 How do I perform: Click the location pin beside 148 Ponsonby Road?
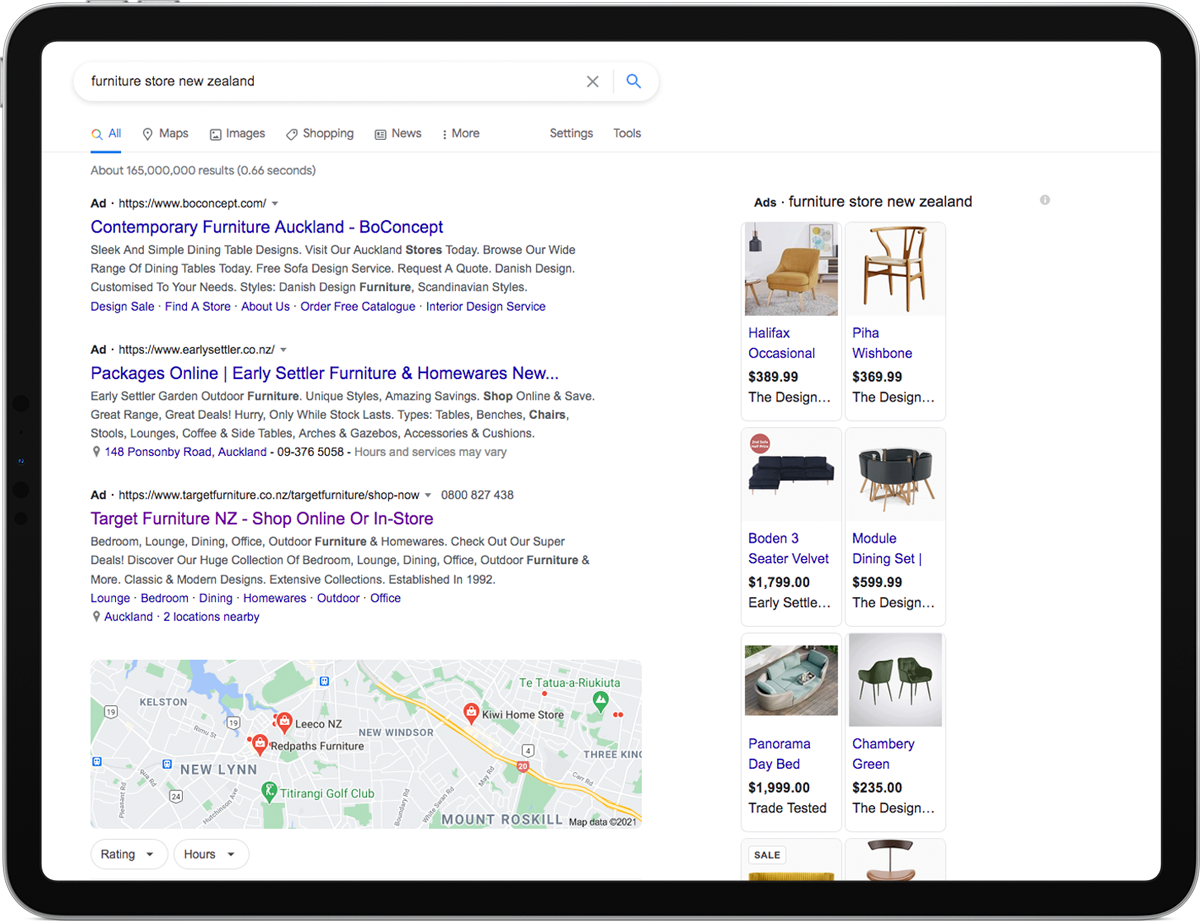click(96, 452)
